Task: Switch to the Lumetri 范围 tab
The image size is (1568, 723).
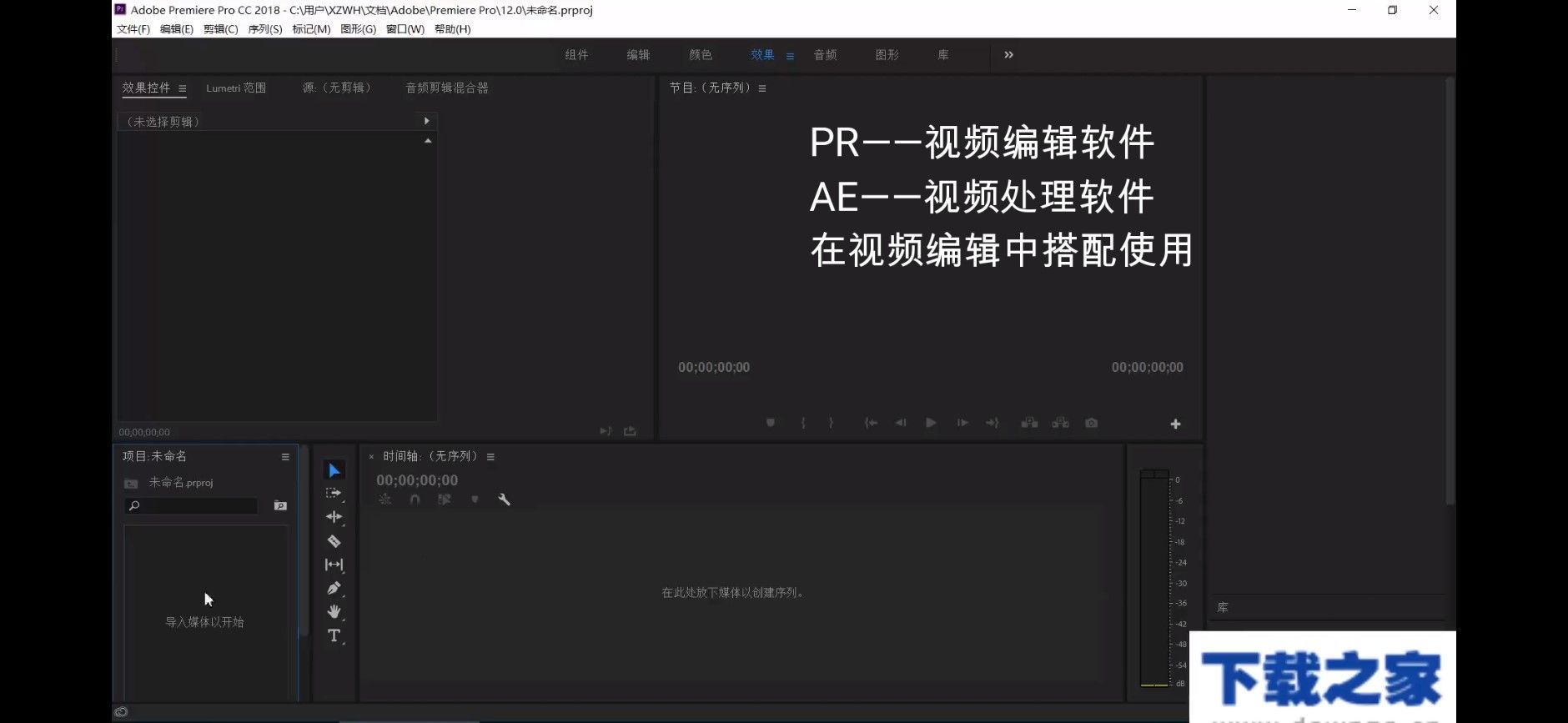Action: tap(236, 88)
